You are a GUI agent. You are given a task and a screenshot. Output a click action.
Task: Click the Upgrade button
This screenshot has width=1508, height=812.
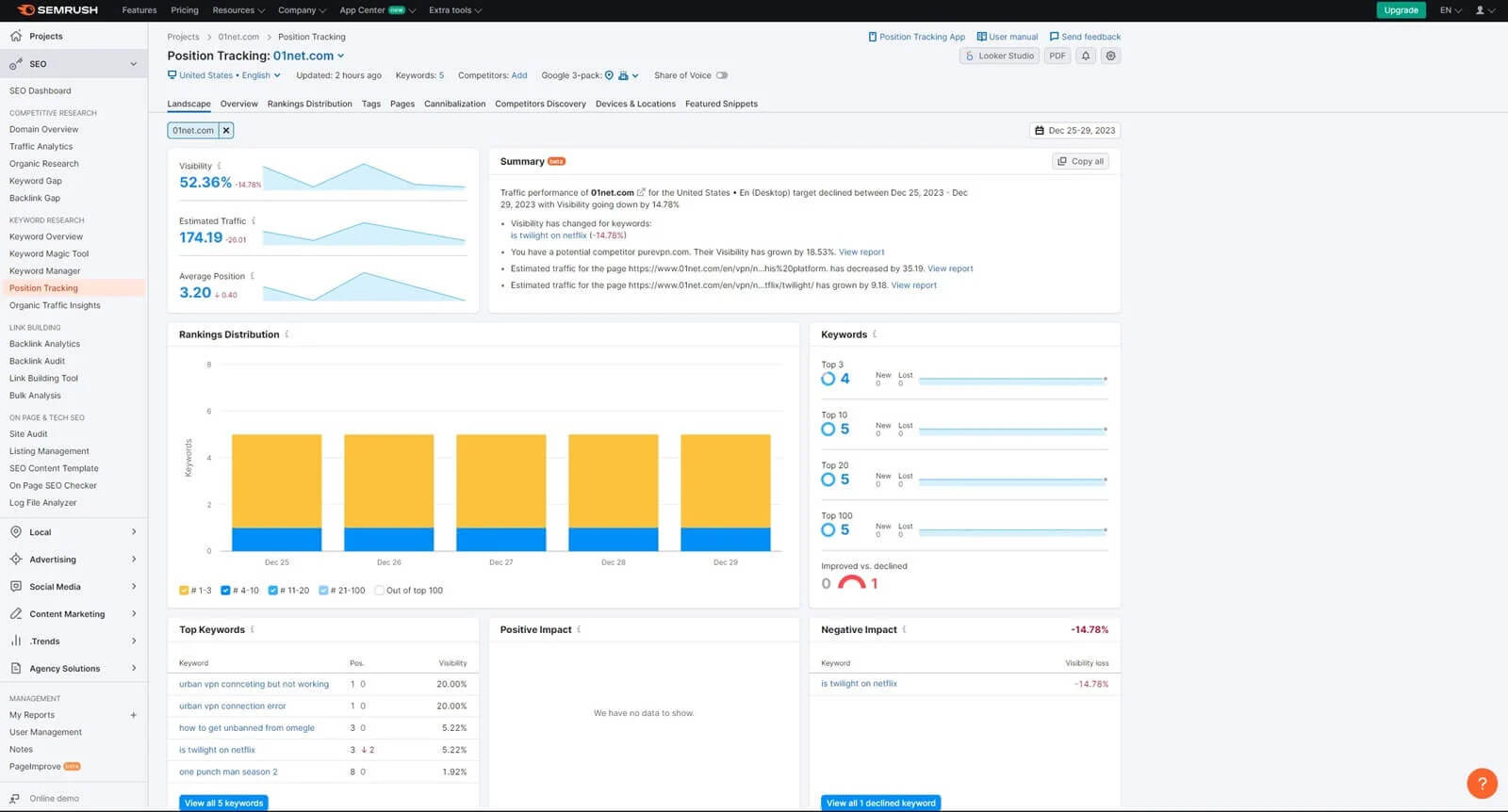coord(1401,10)
